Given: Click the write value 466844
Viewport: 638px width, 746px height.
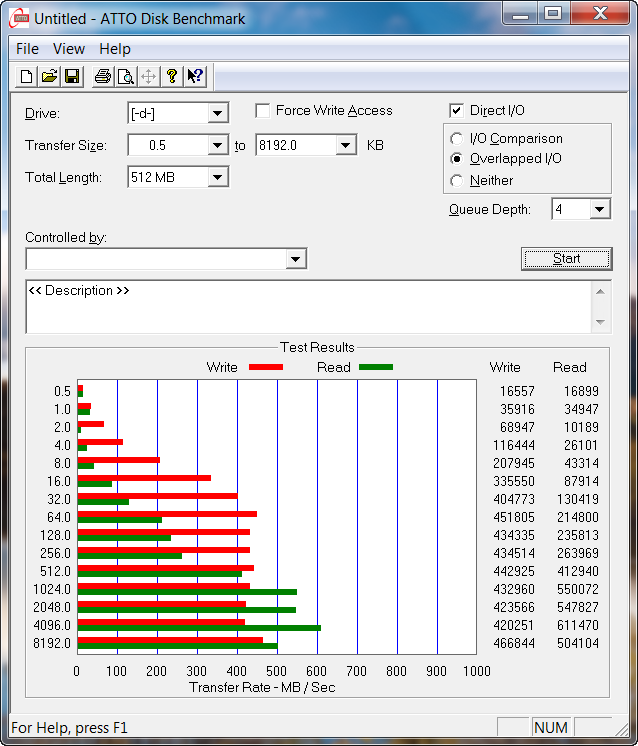Looking at the screenshot, I should (x=514, y=643).
